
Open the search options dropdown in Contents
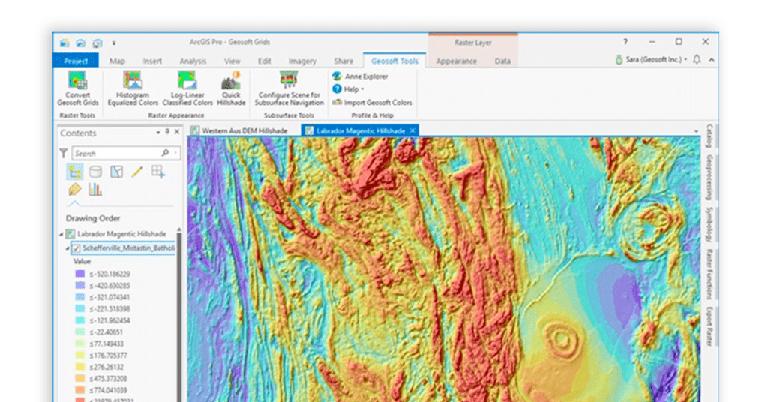coord(174,153)
